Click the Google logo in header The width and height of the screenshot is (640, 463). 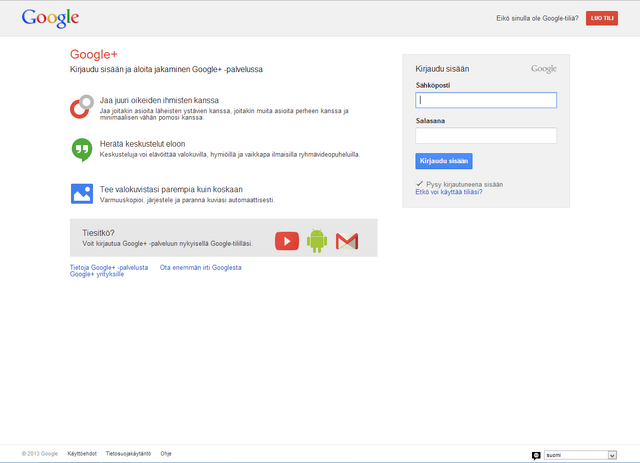[50, 18]
